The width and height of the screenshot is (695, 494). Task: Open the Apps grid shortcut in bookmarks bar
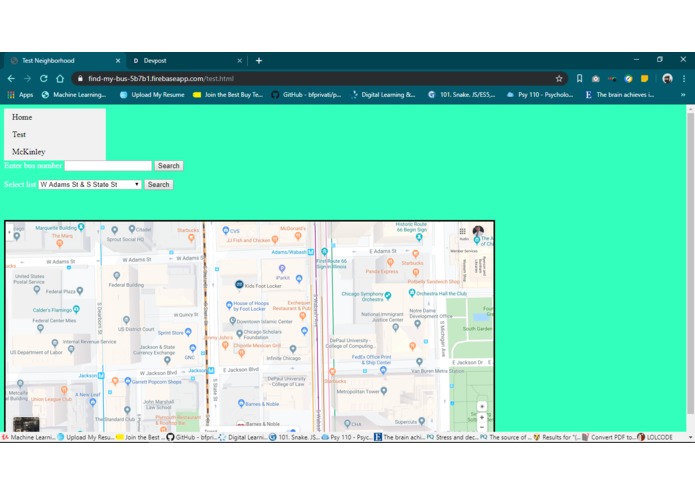click(20, 94)
